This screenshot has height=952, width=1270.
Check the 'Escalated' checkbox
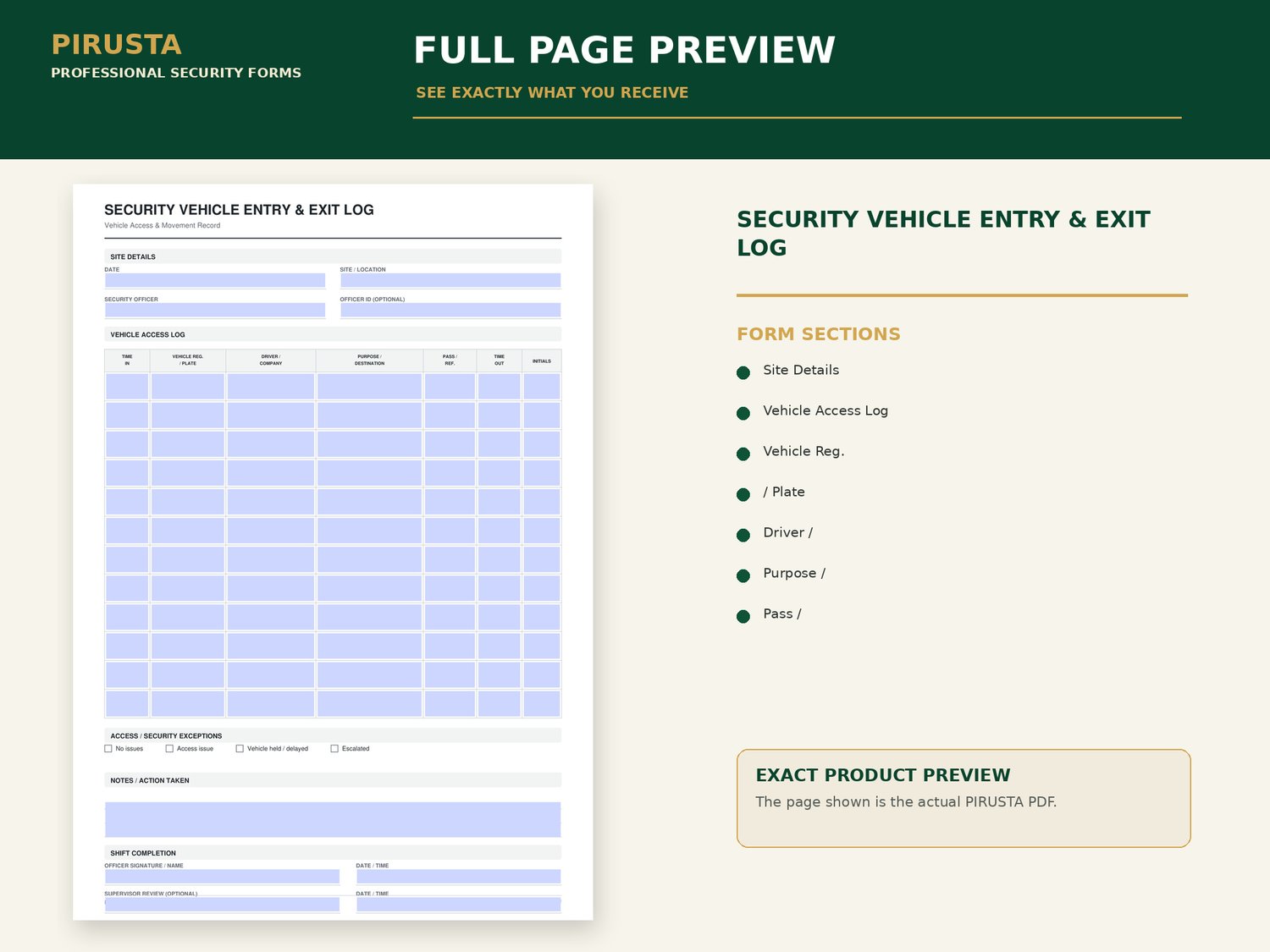pyautogui.click(x=334, y=749)
